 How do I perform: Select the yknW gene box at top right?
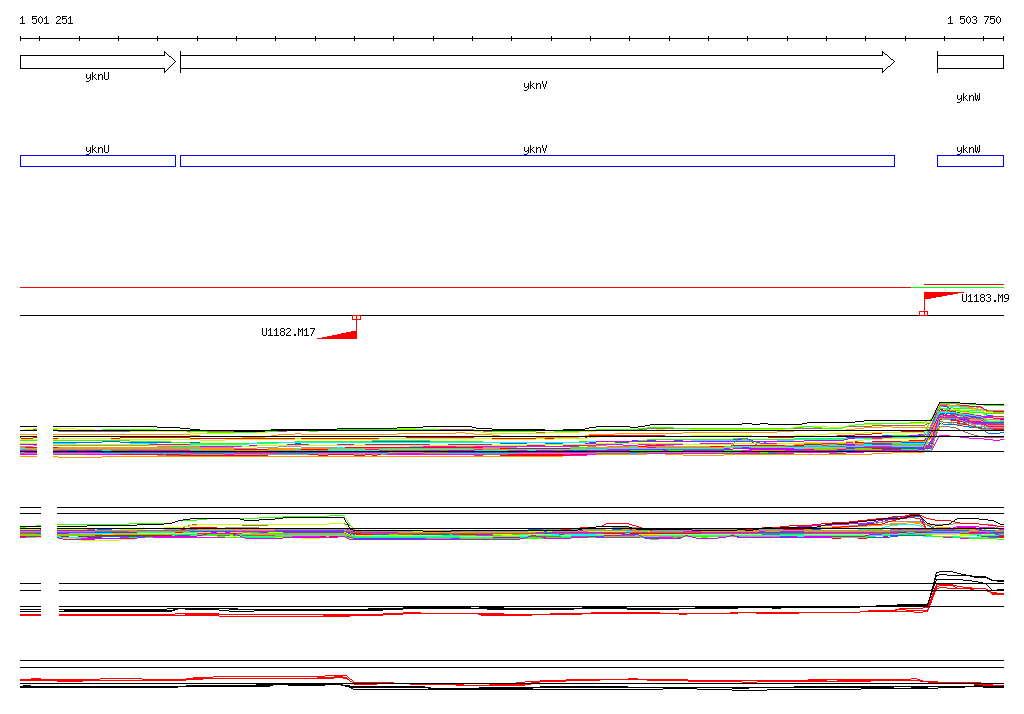(969, 62)
